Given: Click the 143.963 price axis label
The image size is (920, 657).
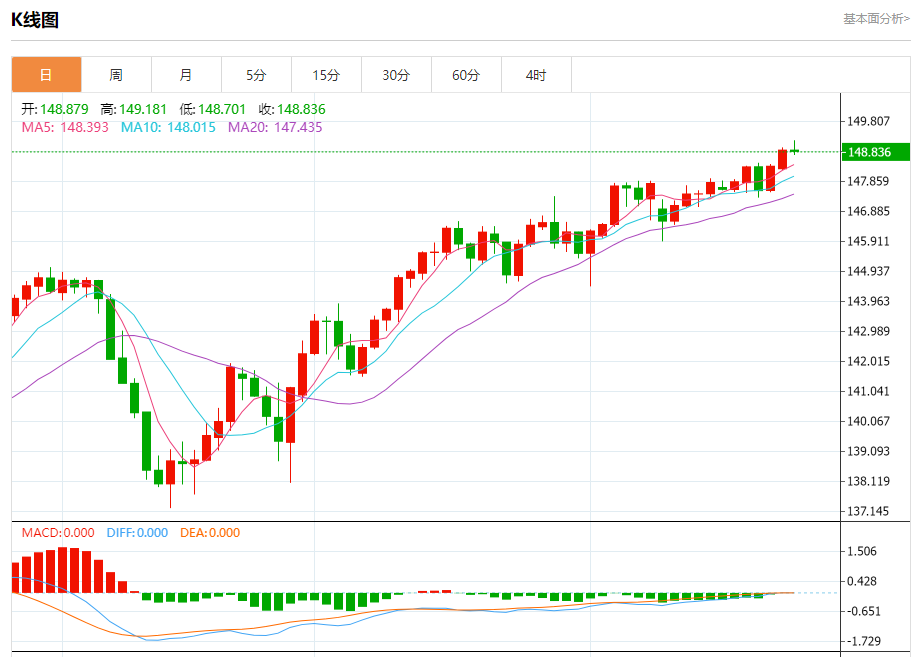Looking at the screenshot, I should pyautogui.click(x=868, y=301).
